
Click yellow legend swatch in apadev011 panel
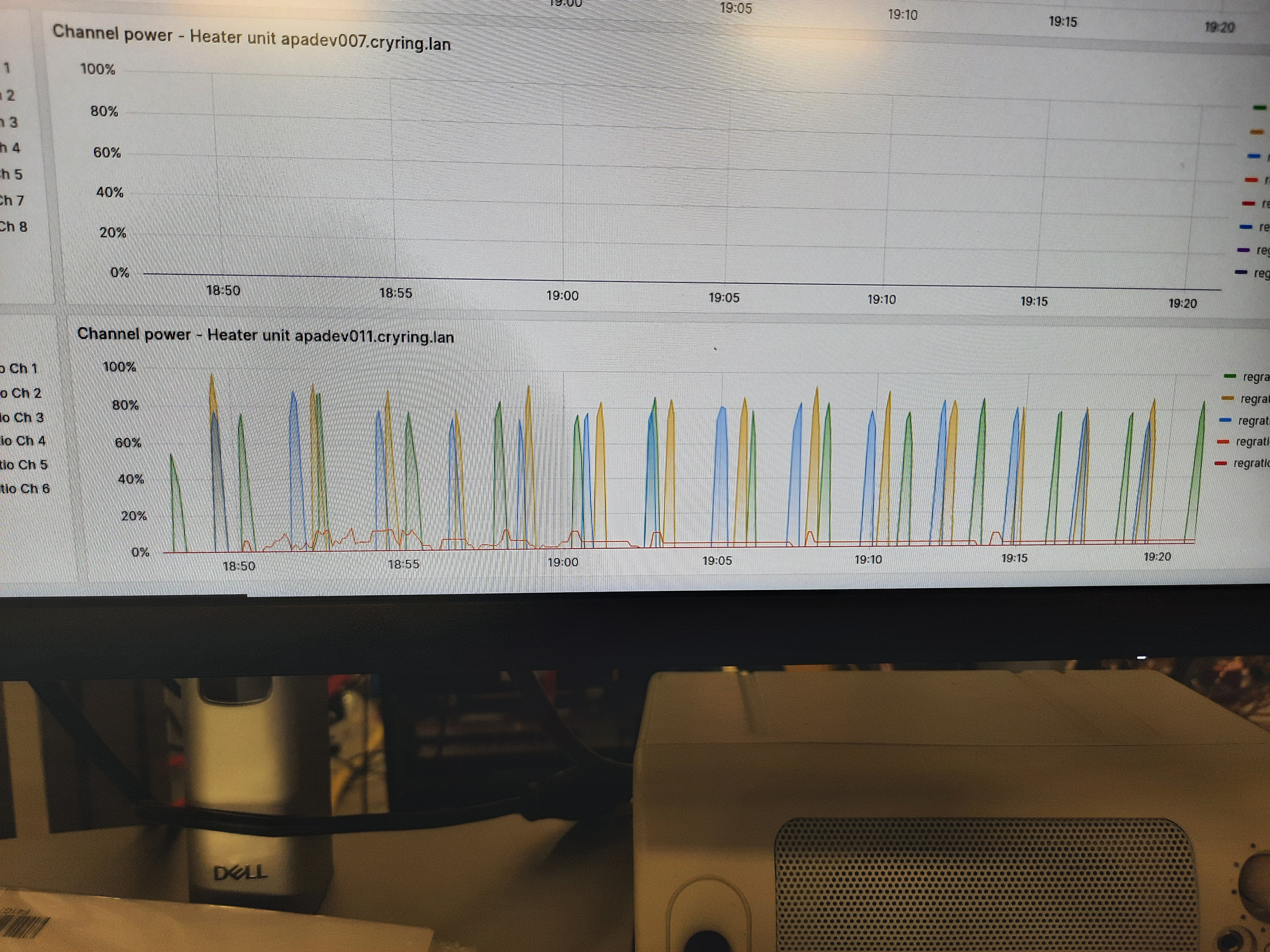[1227, 398]
